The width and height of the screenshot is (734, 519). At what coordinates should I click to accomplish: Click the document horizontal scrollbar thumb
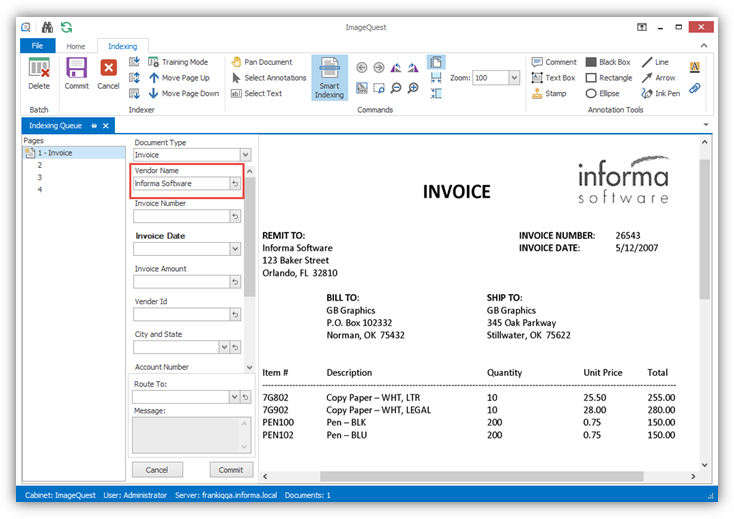pos(481,476)
